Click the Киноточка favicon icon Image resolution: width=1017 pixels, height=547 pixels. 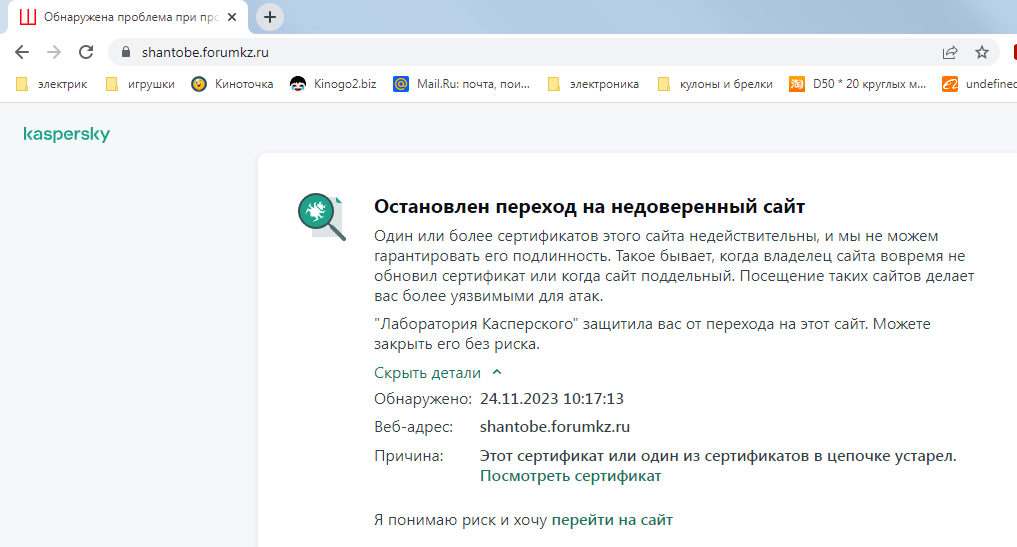coord(199,84)
